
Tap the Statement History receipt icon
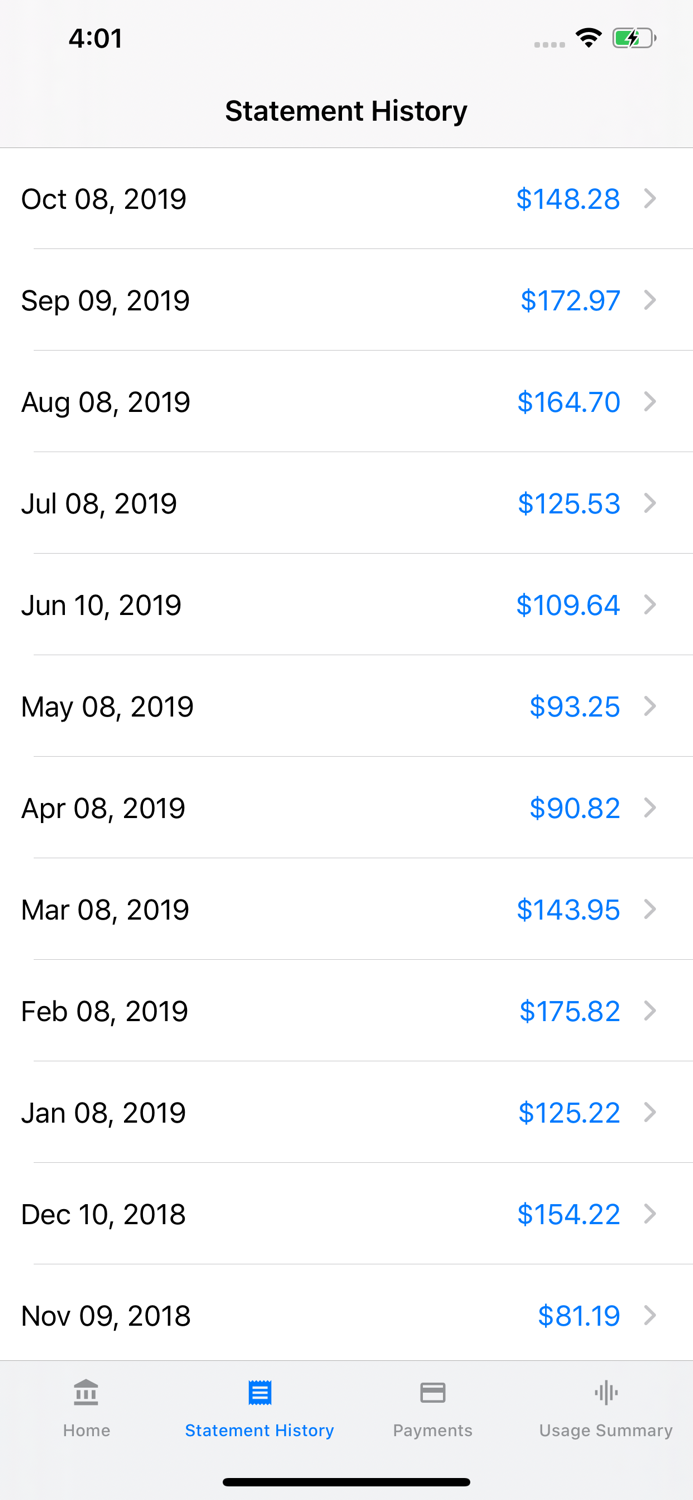[260, 1392]
